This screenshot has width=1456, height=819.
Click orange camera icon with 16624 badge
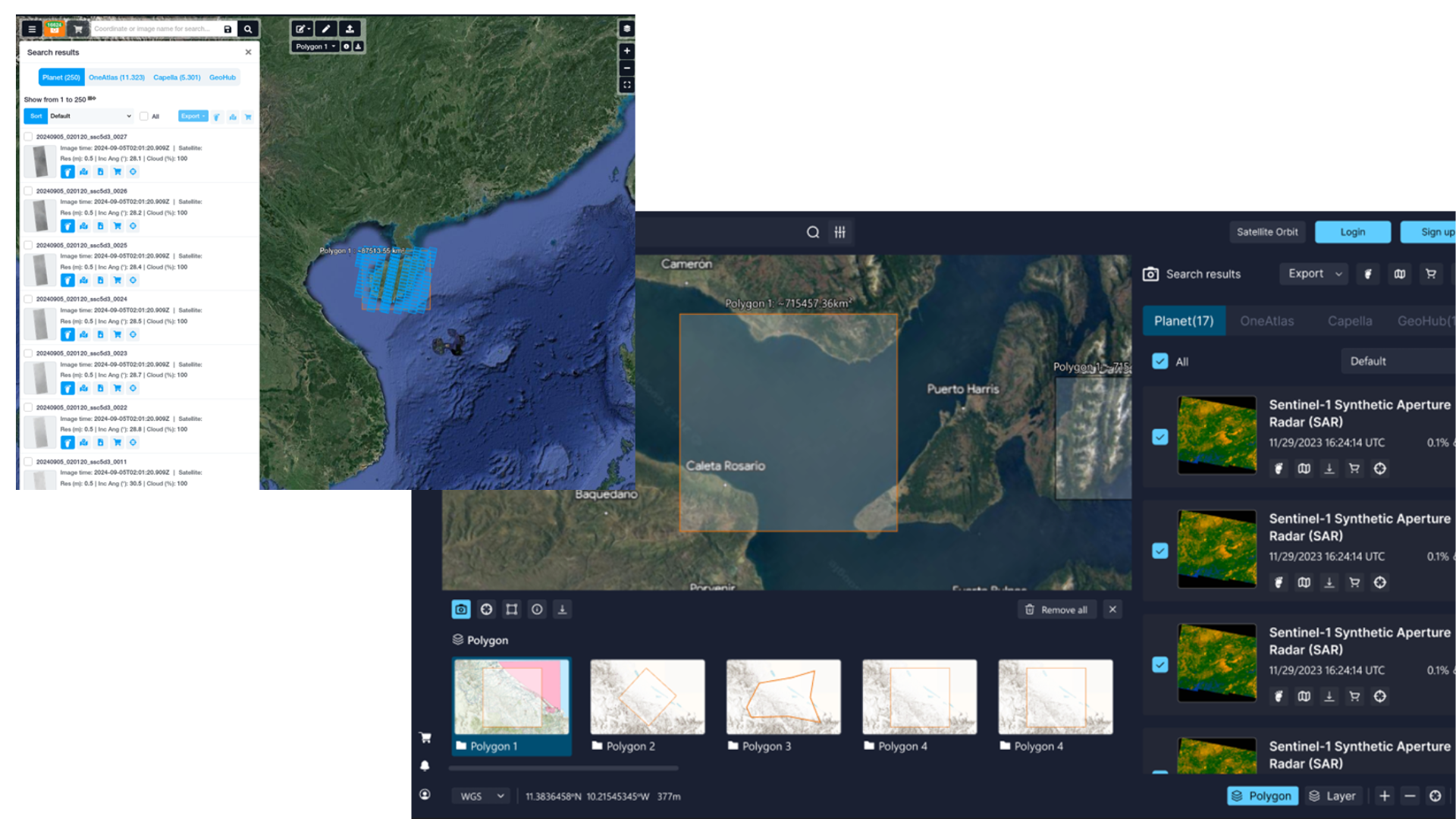[x=54, y=29]
